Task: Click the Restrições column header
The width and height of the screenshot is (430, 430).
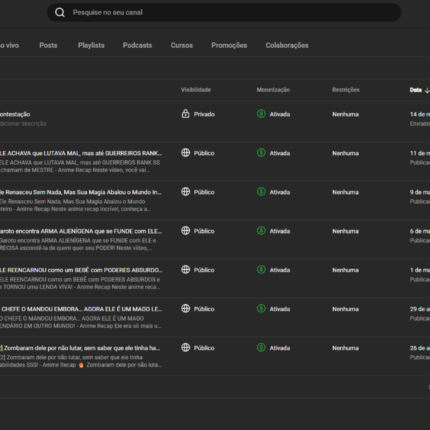Action: click(x=346, y=90)
